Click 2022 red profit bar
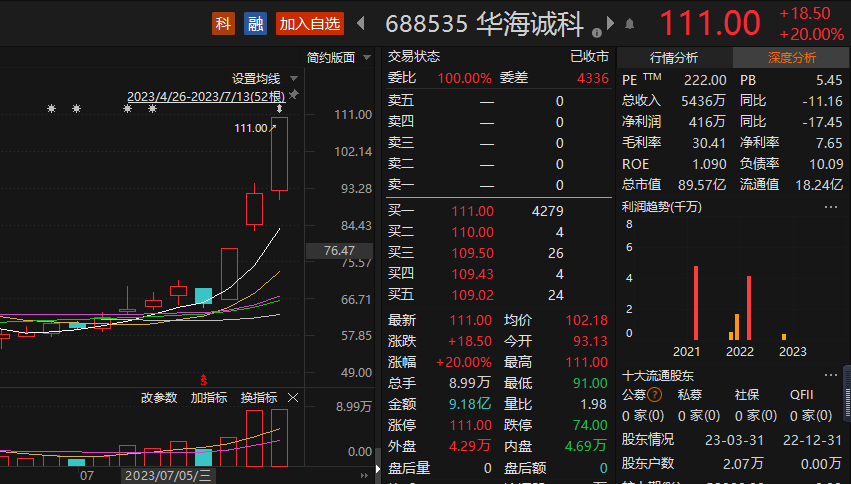 [x=749, y=308]
